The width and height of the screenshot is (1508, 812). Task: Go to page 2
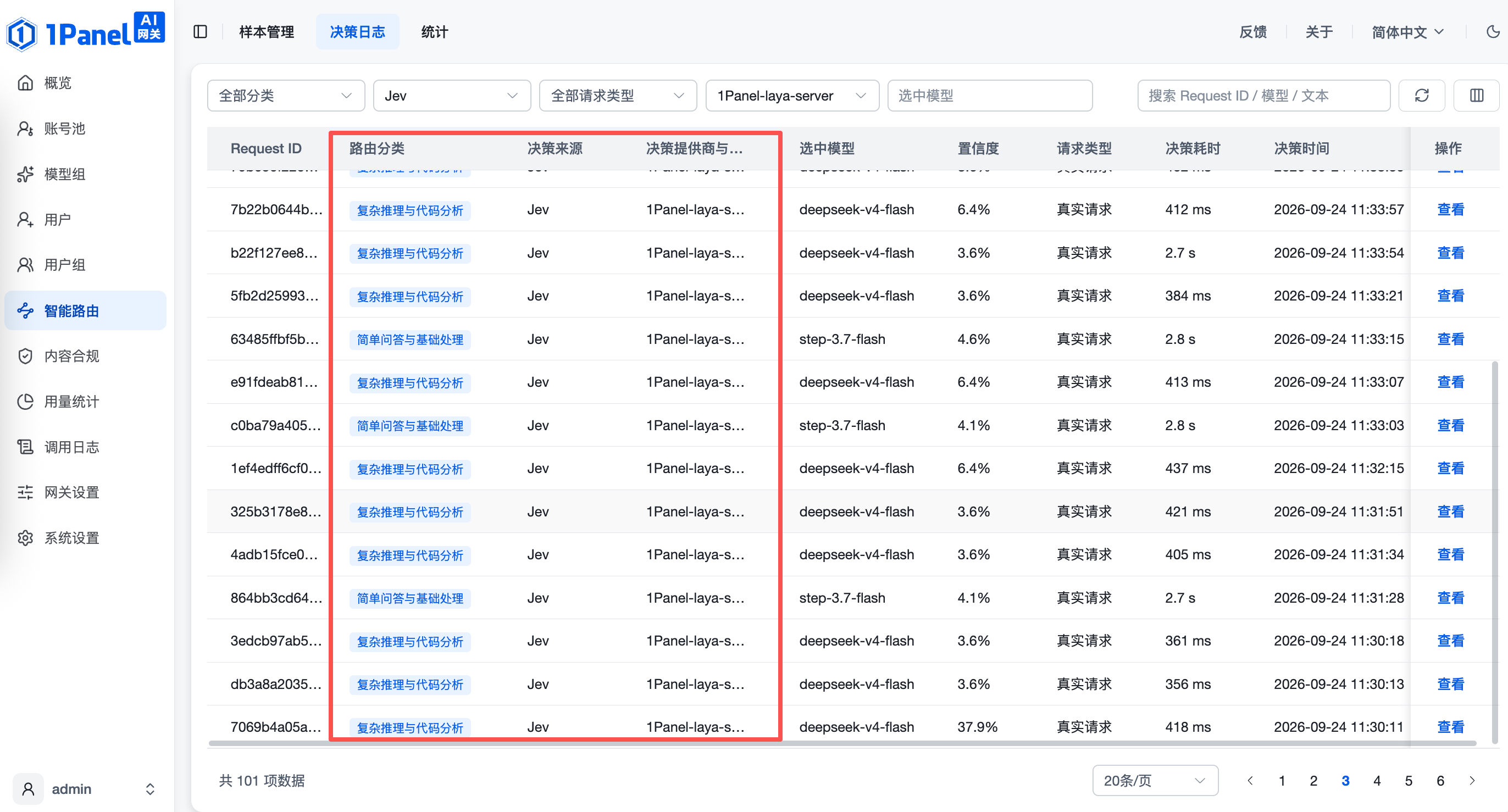[x=1313, y=780]
